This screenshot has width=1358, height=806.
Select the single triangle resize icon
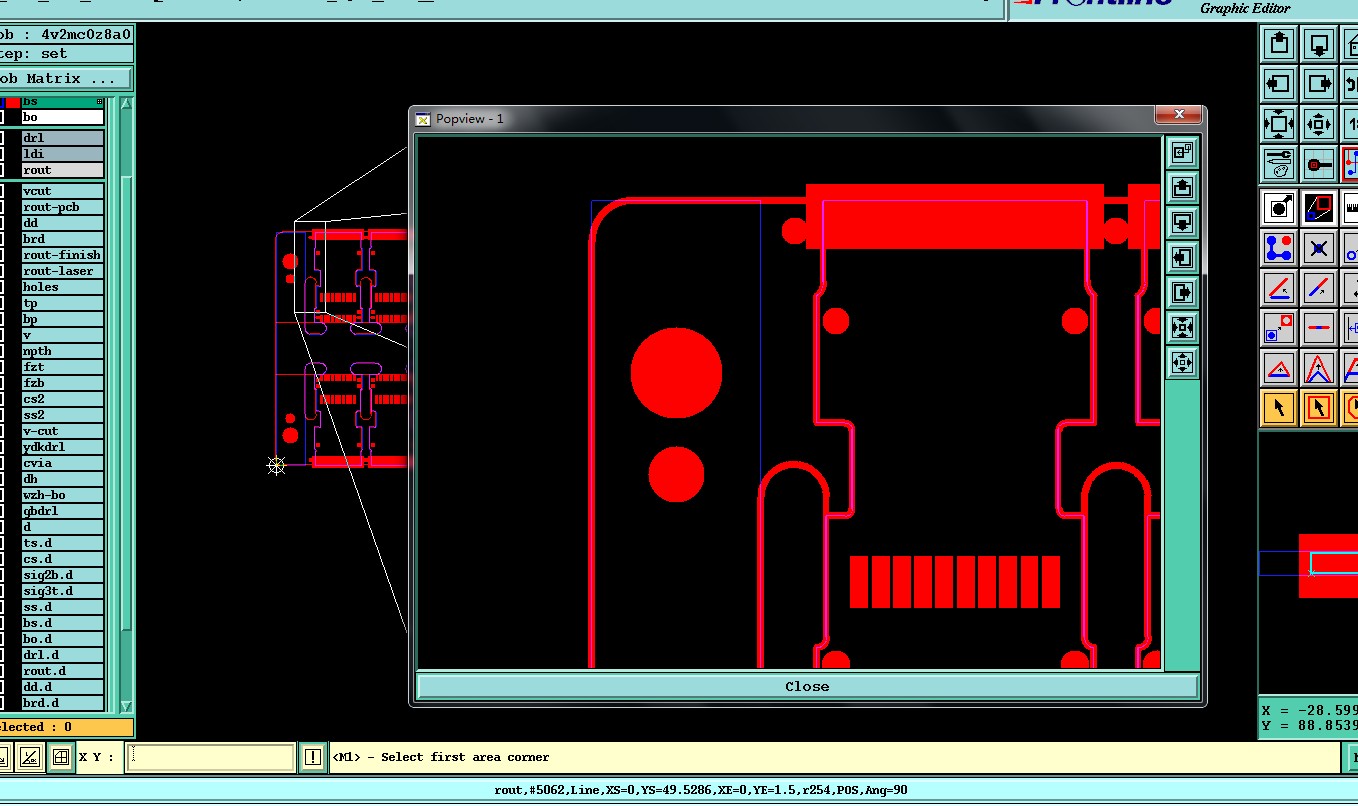coord(1279,368)
